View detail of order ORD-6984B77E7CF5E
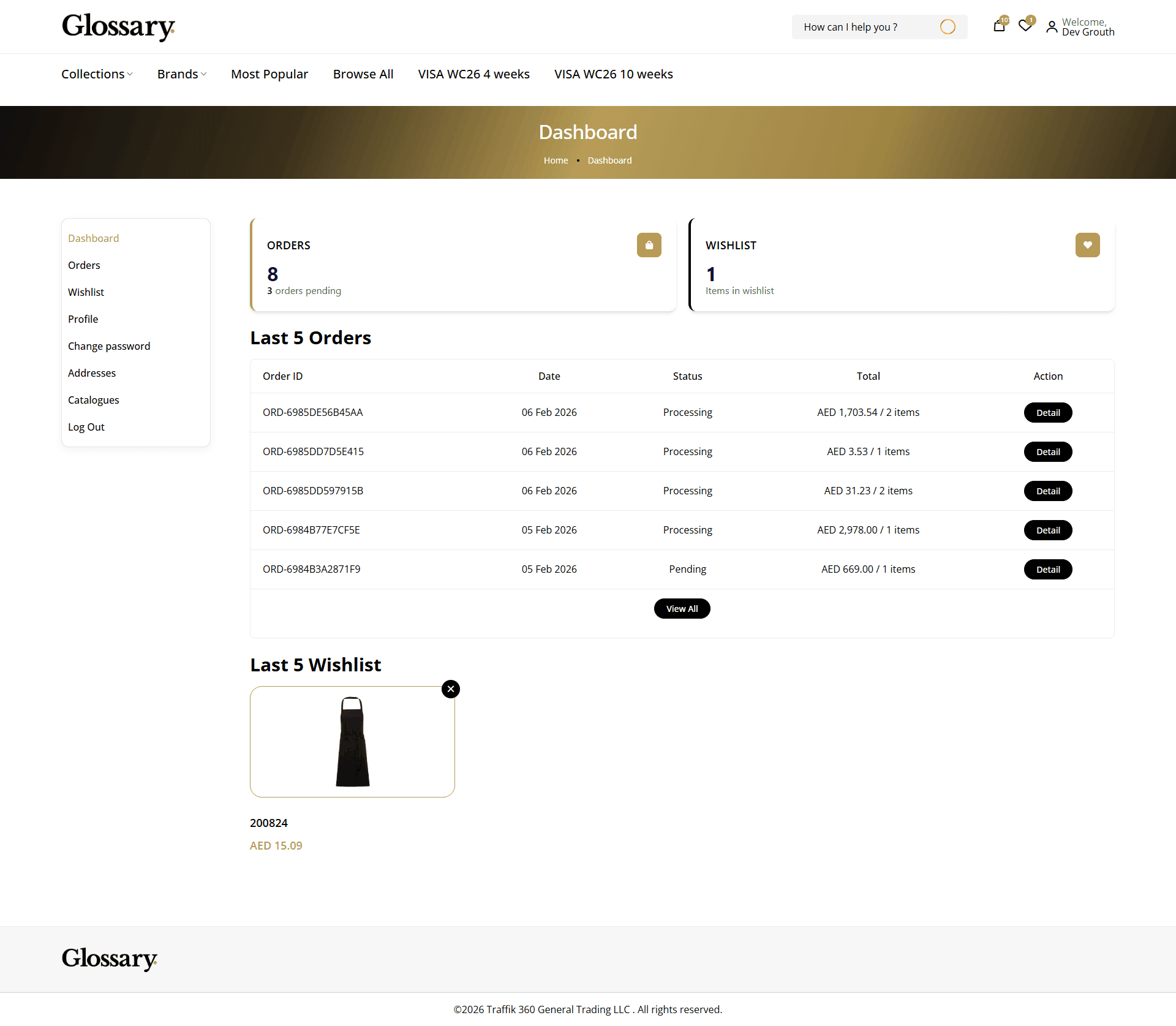Viewport: 1176px width, 1026px height. pos(1048,530)
